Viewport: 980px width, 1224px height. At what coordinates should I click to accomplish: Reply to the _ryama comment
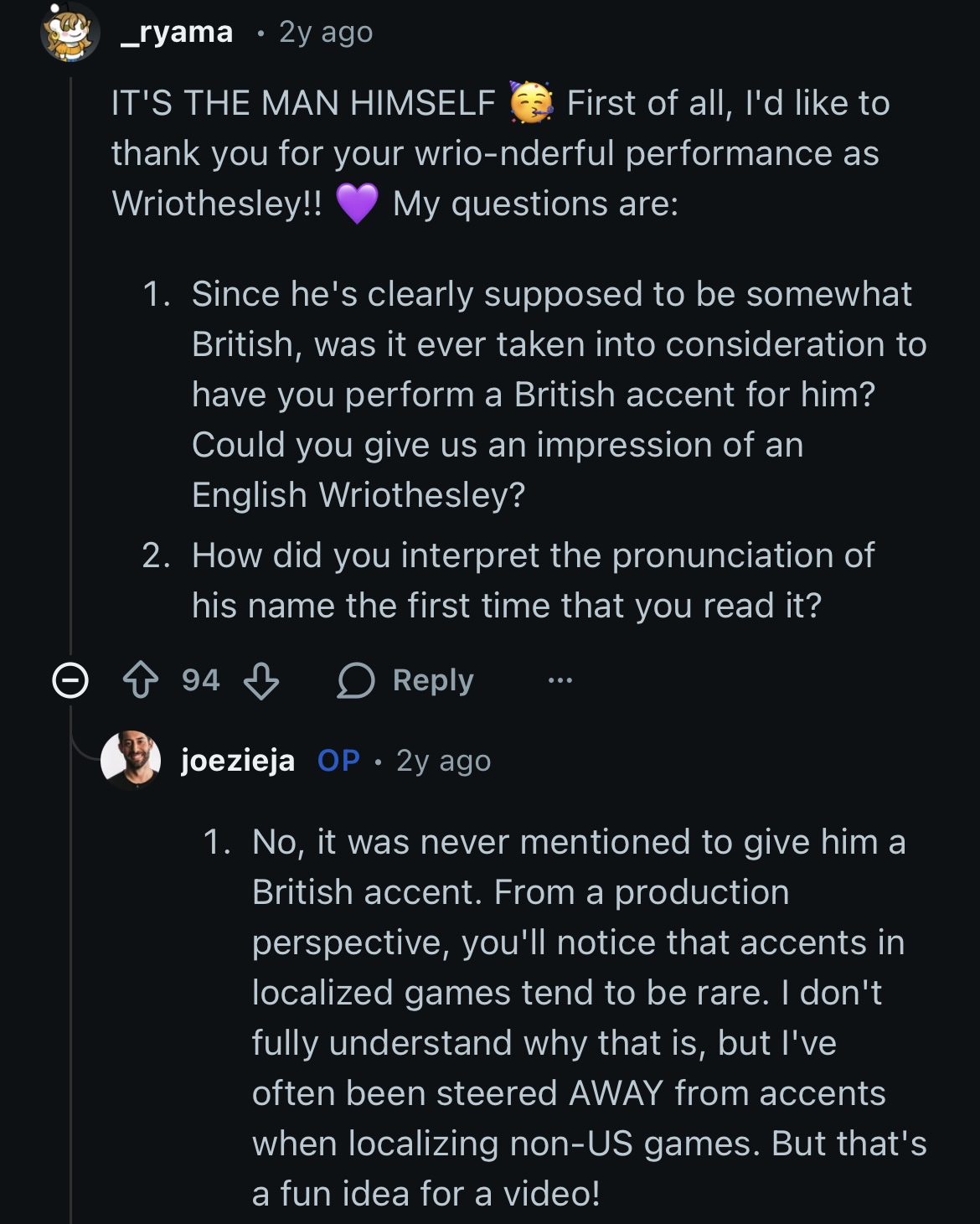point(406,680)
